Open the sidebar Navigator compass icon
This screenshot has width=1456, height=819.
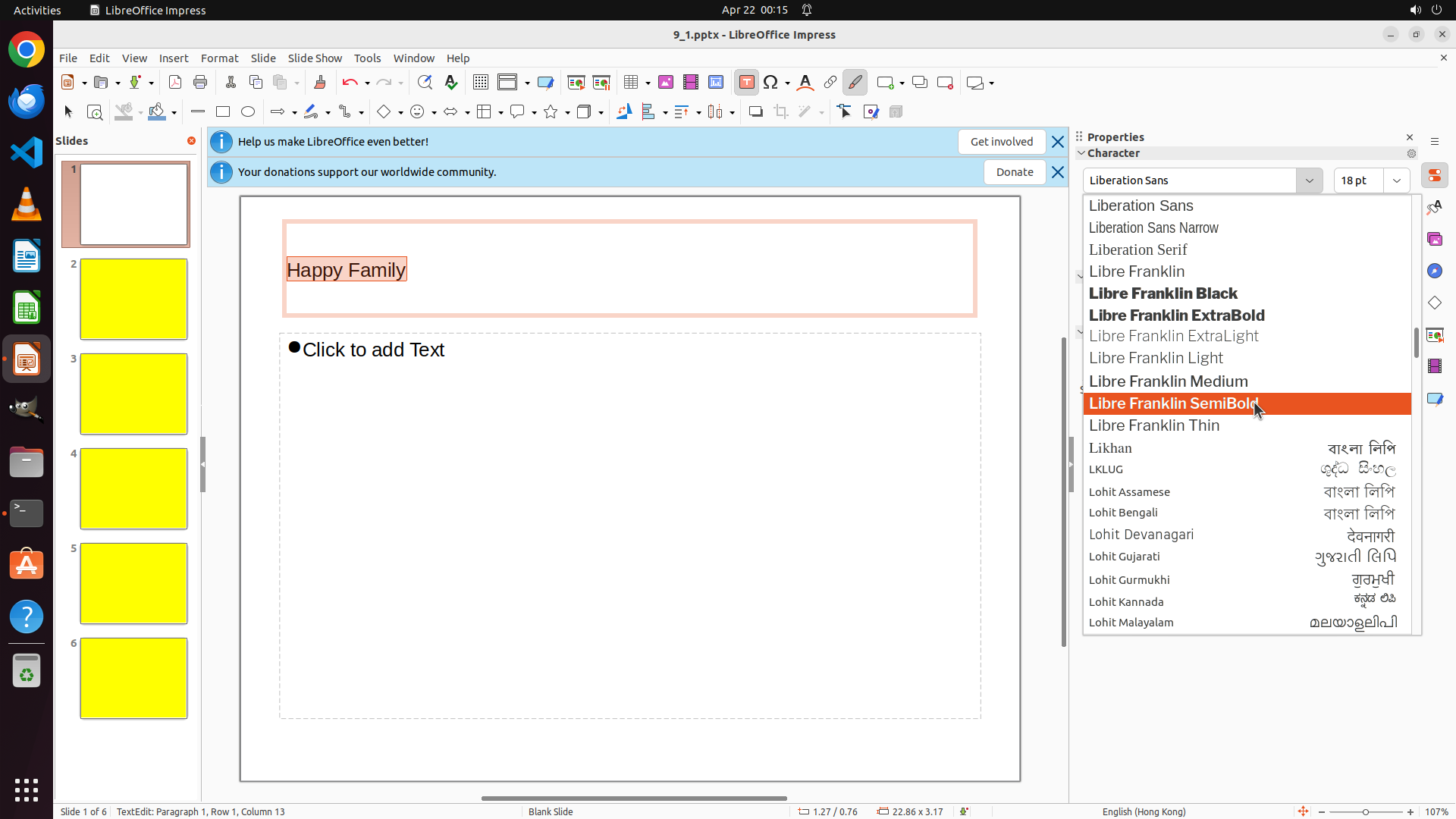tap(1435, 271)
